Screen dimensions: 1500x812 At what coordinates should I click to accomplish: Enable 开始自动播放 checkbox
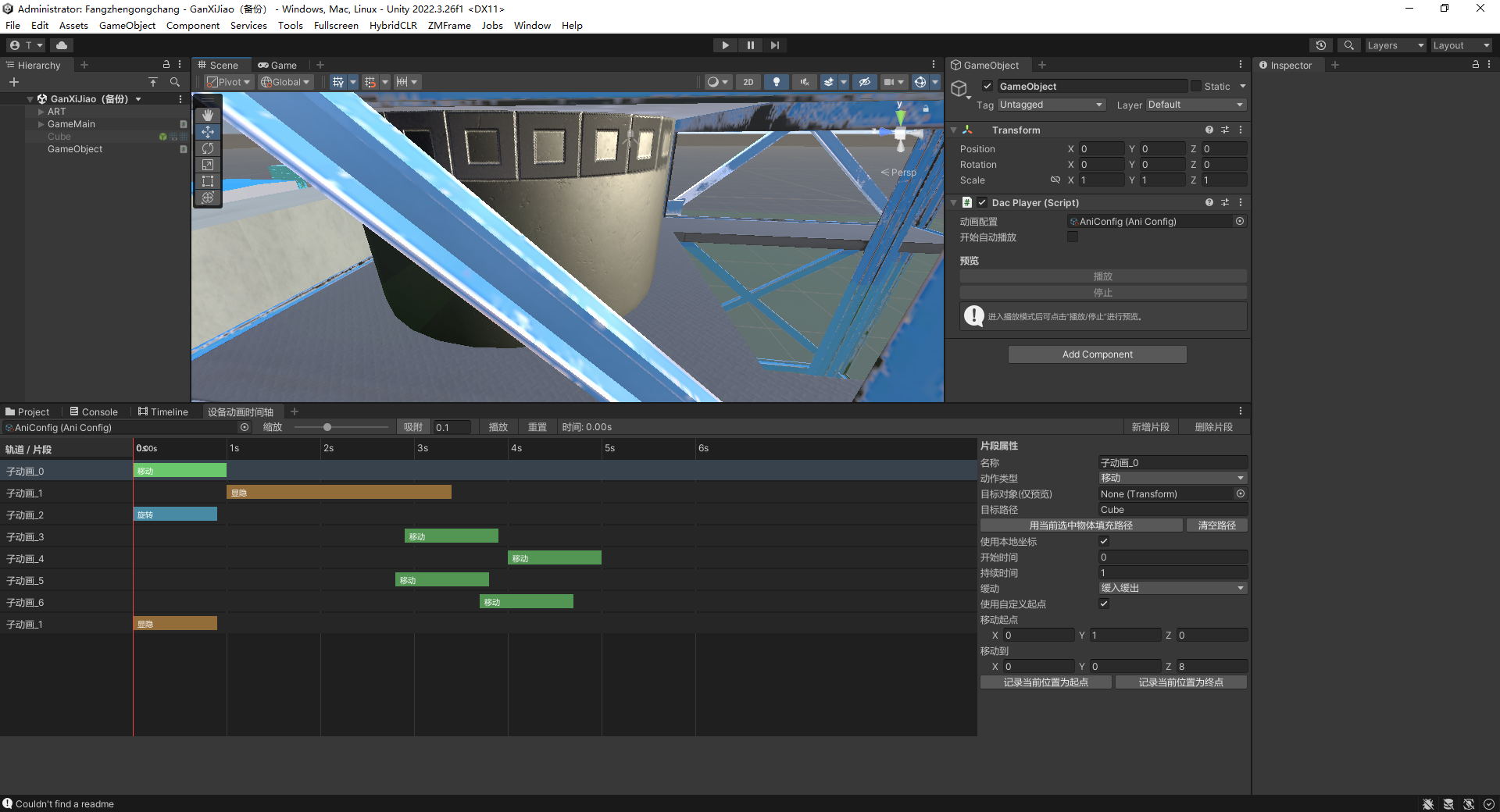pyautogui.click(x=1073, y=237)
